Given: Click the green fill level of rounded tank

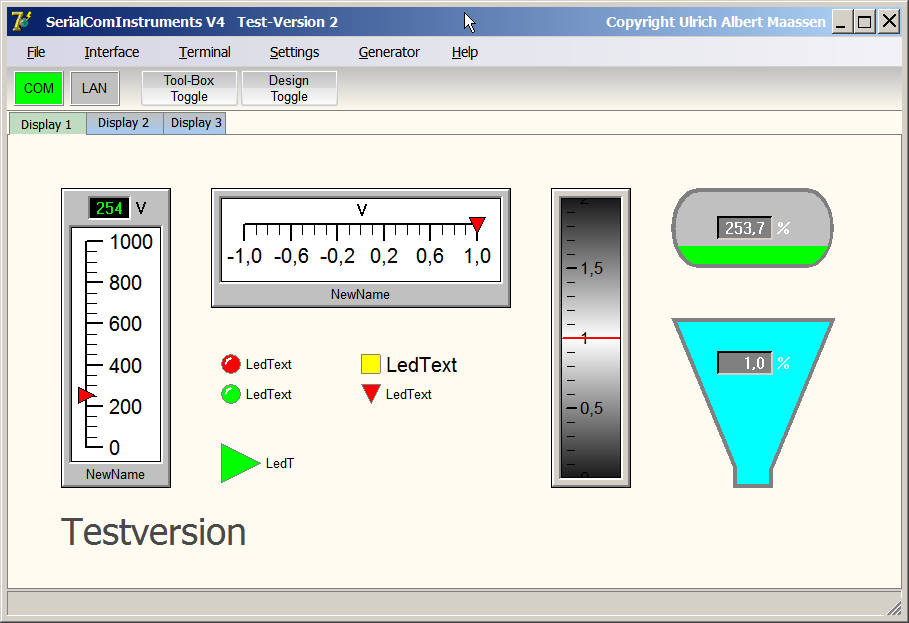Looking at the screenshot, I should click(x=752, y=256).
